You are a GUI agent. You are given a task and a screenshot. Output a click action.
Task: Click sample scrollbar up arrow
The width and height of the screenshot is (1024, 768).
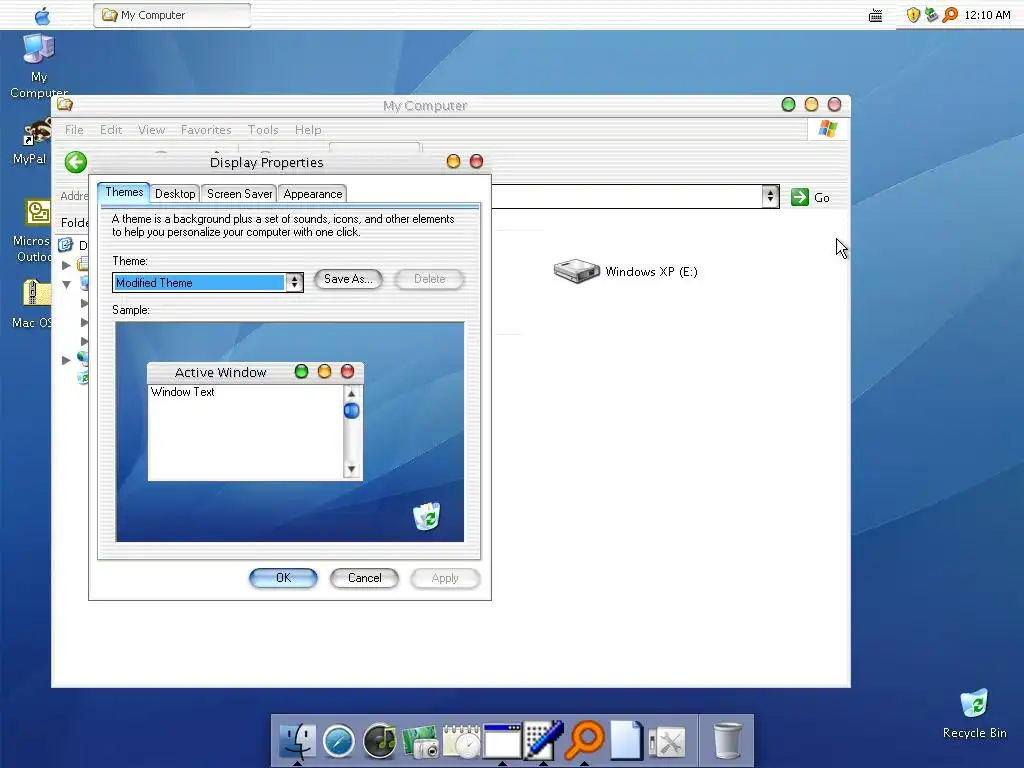pos(351,393)
